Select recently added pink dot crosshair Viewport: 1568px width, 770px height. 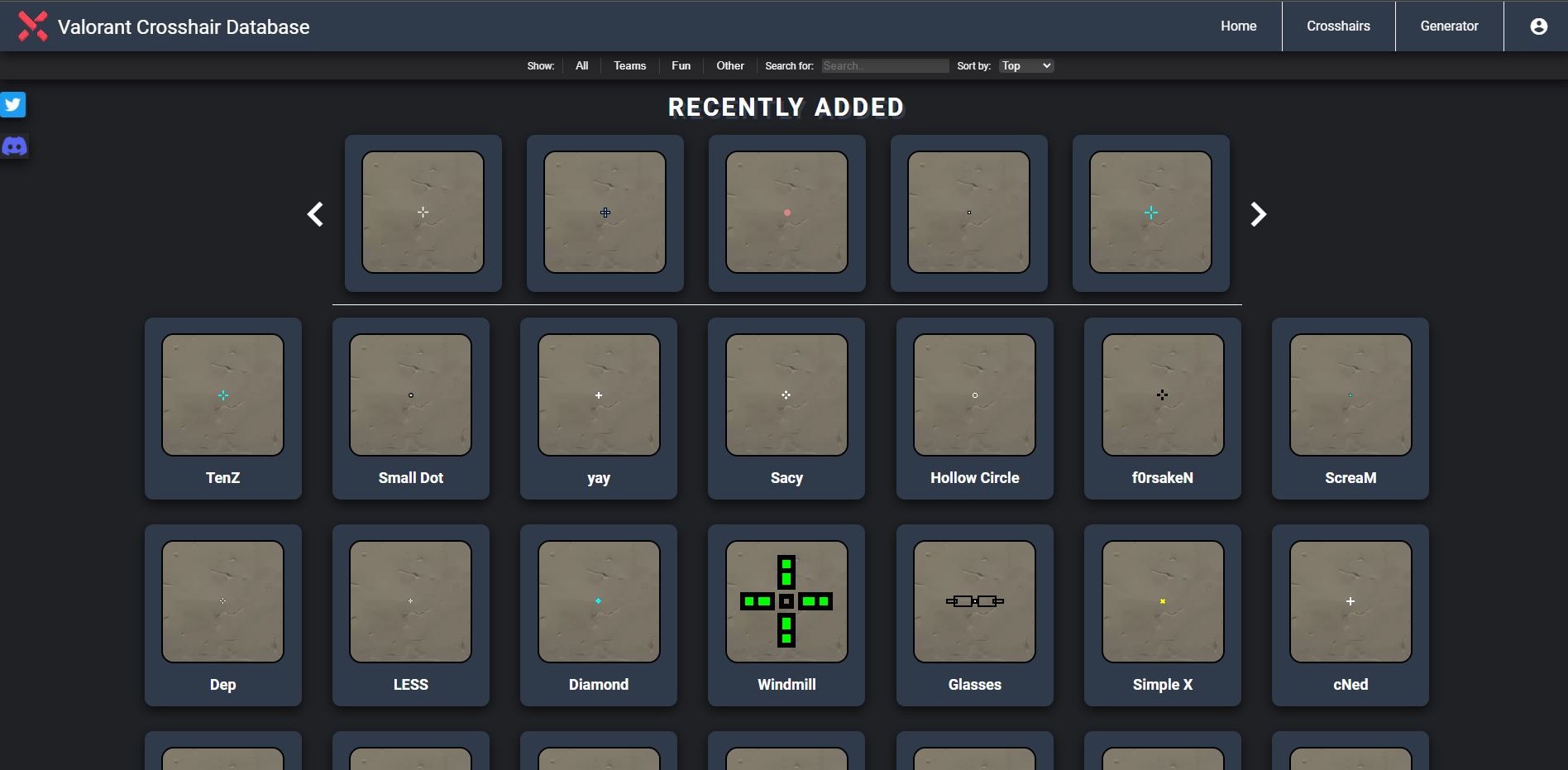[787, 213]
